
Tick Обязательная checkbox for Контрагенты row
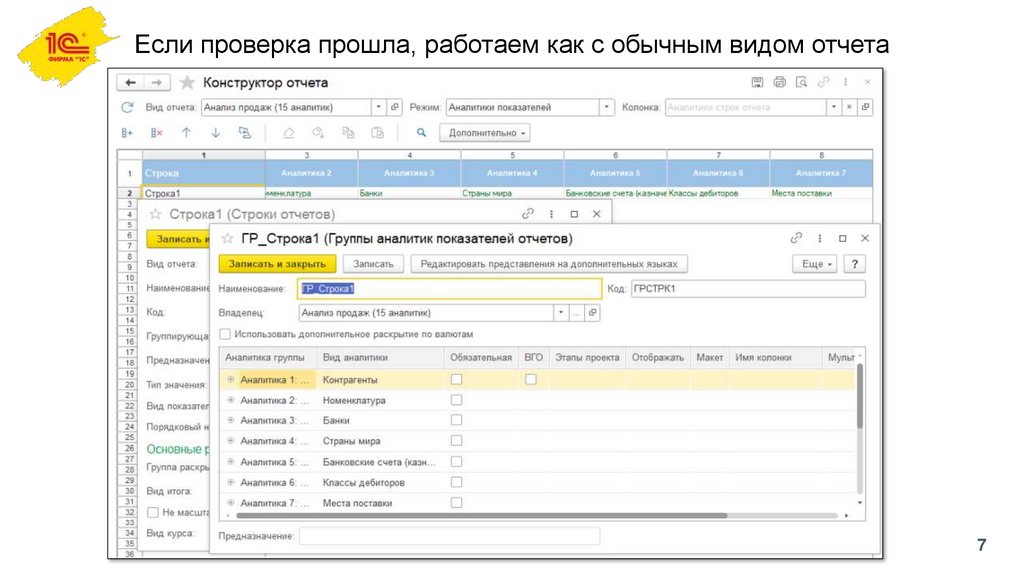tap(456, 379)
